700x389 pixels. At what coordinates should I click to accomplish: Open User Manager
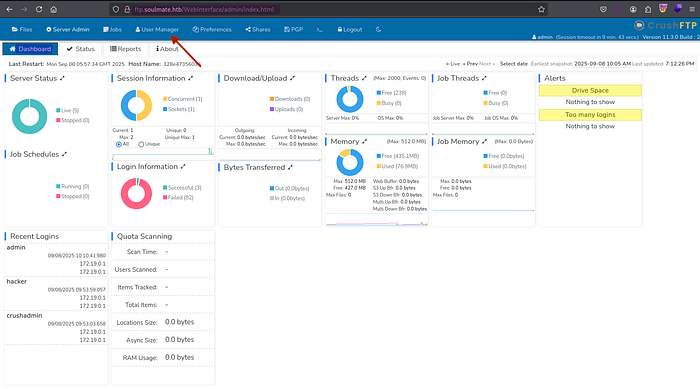click(157, 29)
